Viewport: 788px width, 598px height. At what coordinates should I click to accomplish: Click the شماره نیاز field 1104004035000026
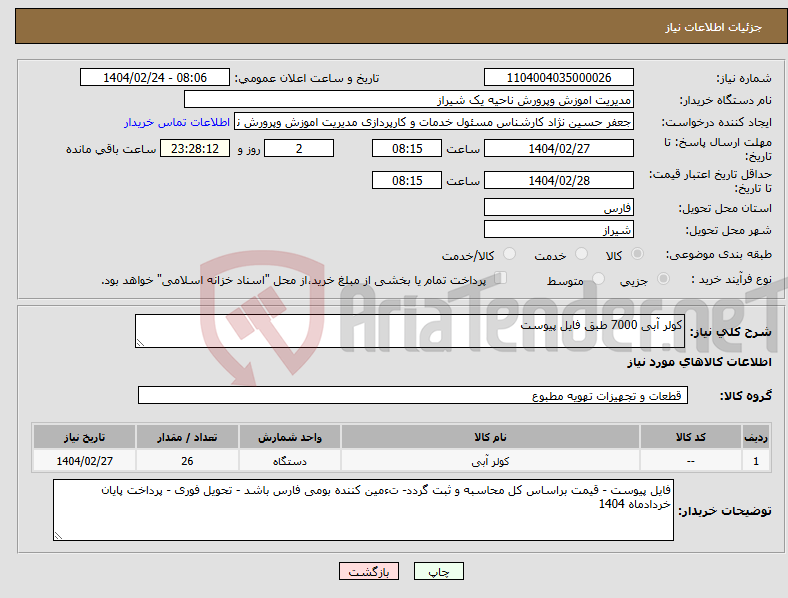coord(558,77)
